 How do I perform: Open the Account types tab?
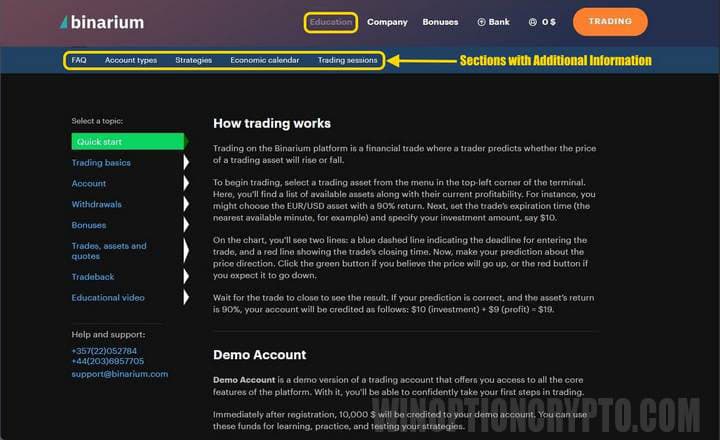pos(131,60)
